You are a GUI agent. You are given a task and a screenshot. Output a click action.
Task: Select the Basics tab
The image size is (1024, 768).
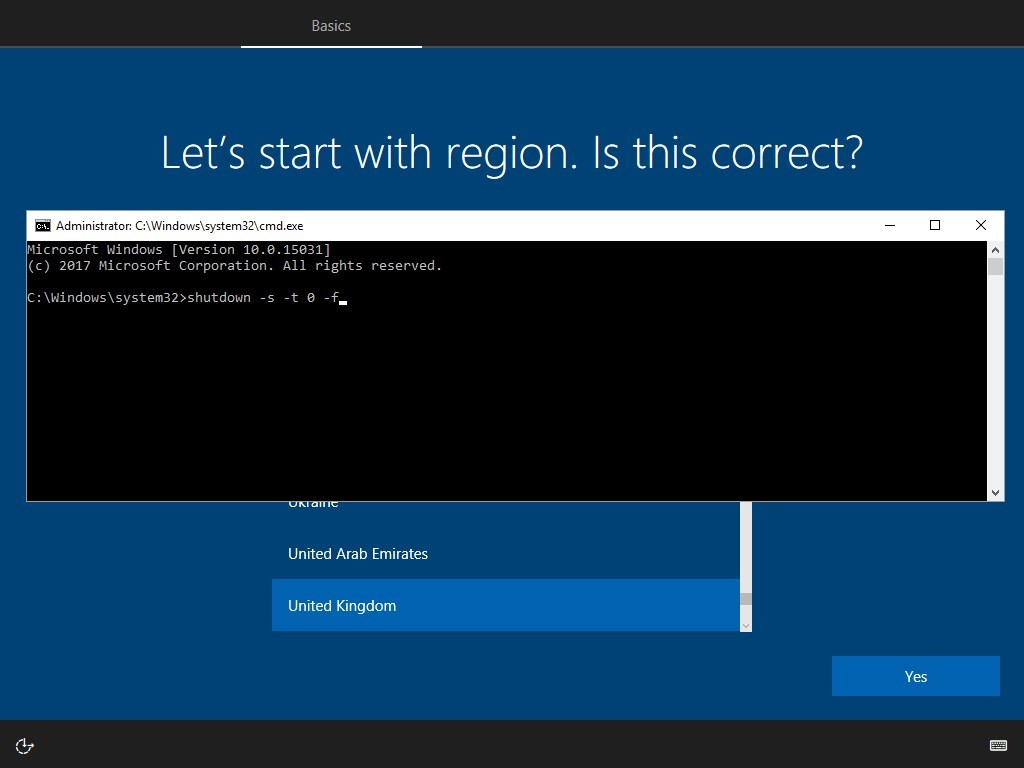coord(331,25)
